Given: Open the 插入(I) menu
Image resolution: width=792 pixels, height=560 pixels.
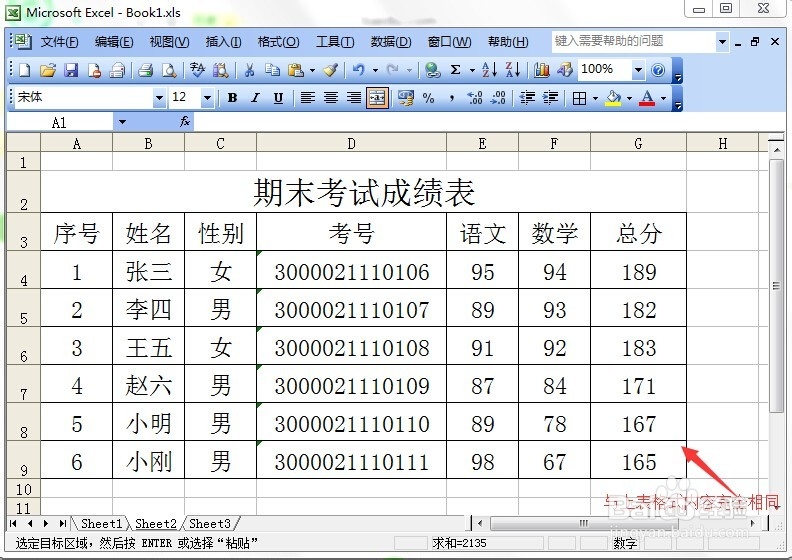Looking at the screenshot, I should 223,42.
